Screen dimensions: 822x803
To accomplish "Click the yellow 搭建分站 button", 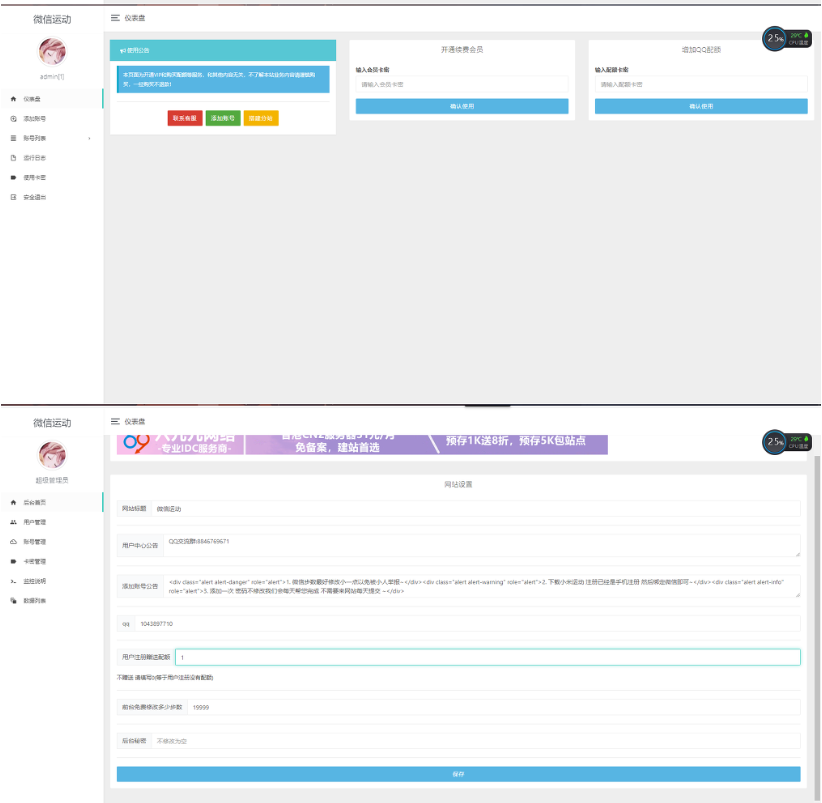I will (261, 118).
